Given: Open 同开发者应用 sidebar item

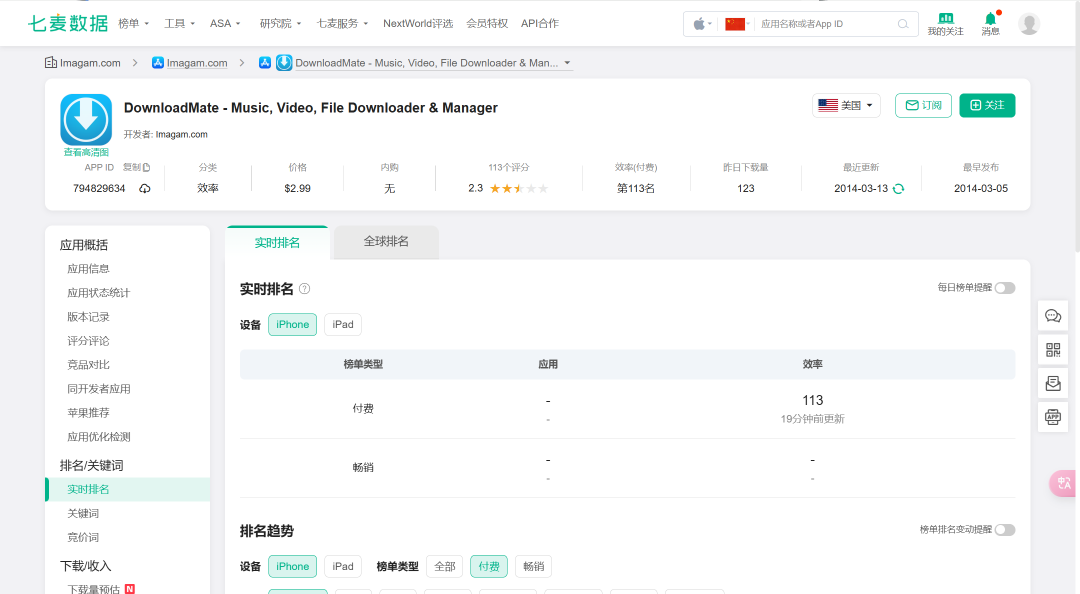Looking at the screenshot, I should tap(98, 389).
